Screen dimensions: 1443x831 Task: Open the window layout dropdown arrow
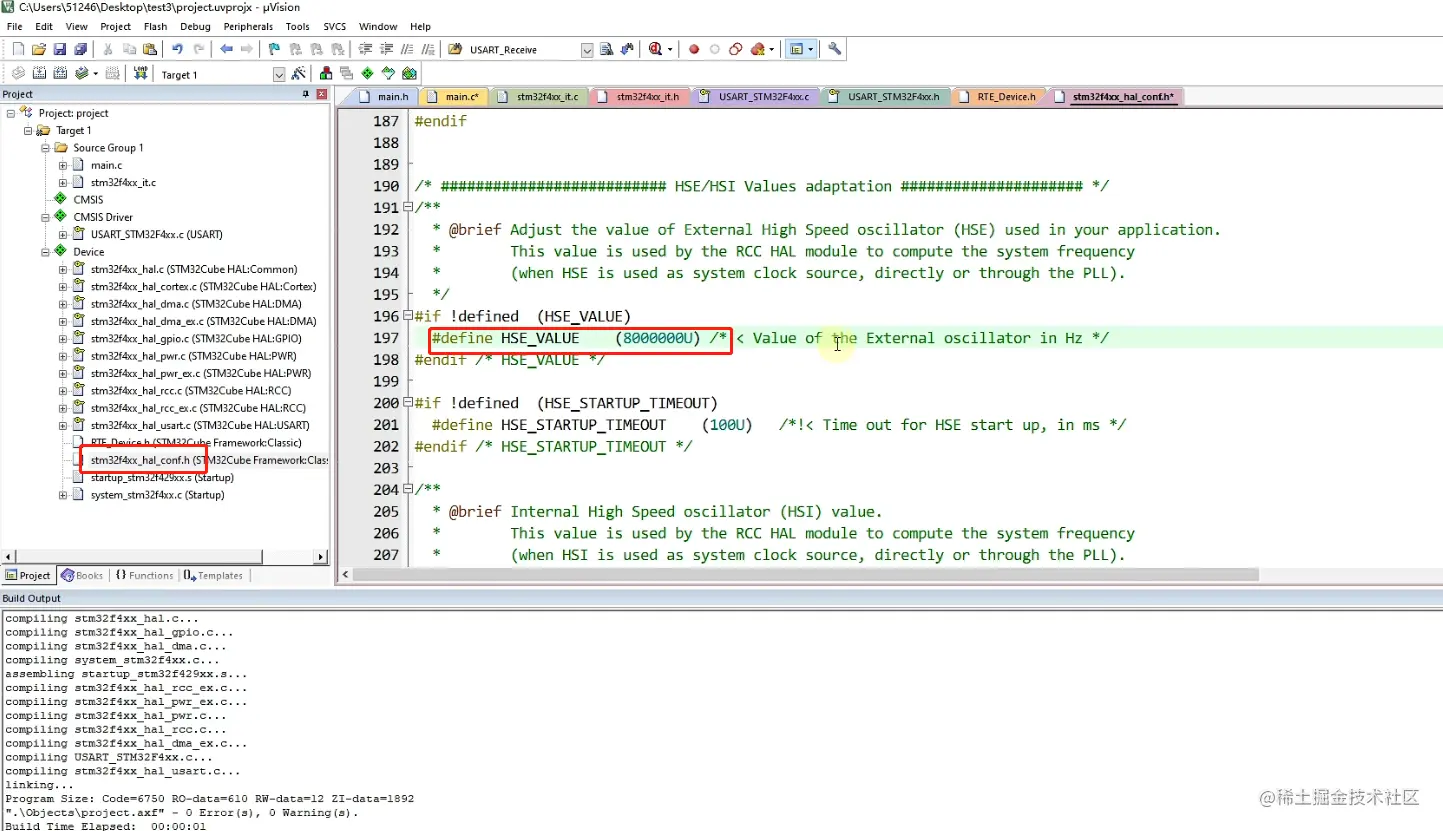[810, 49]
